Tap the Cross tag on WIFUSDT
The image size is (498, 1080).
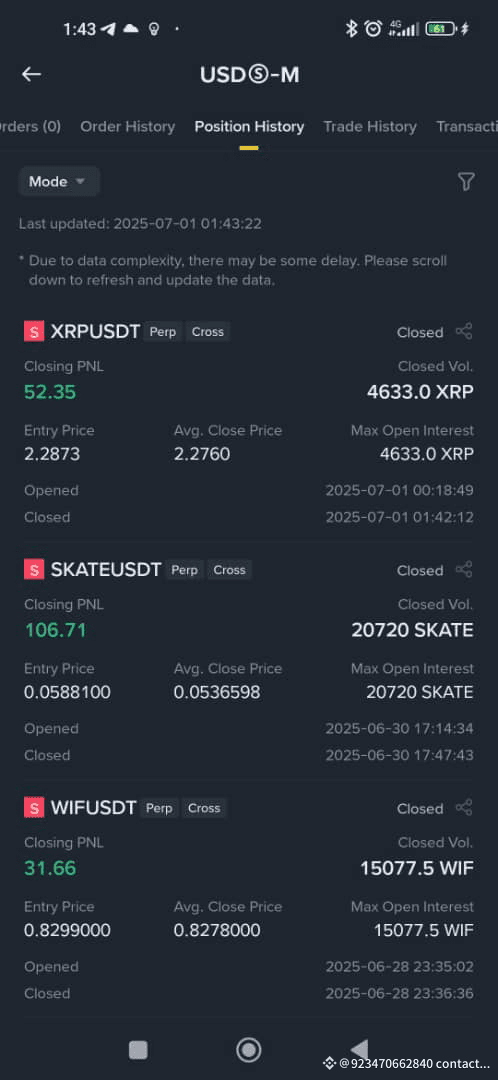pos(205,808)
